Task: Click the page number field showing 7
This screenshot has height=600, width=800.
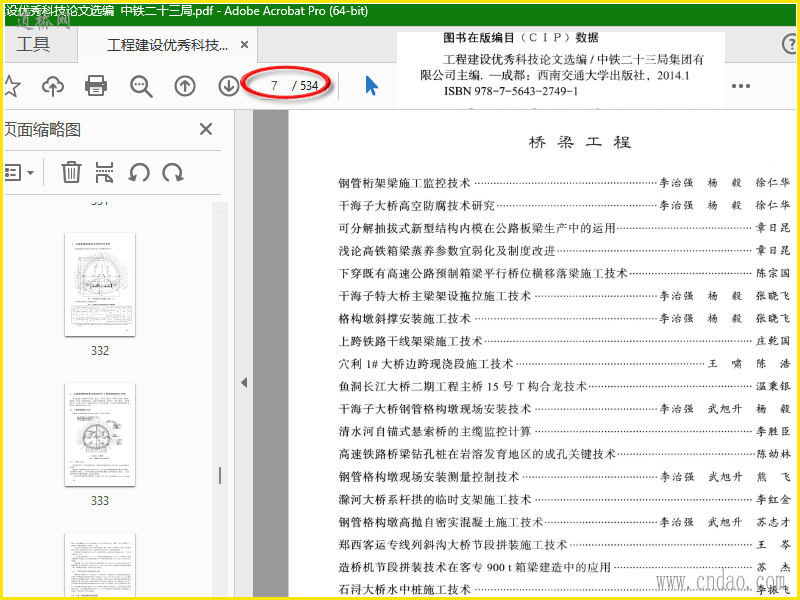Action: tap(274, 86)
